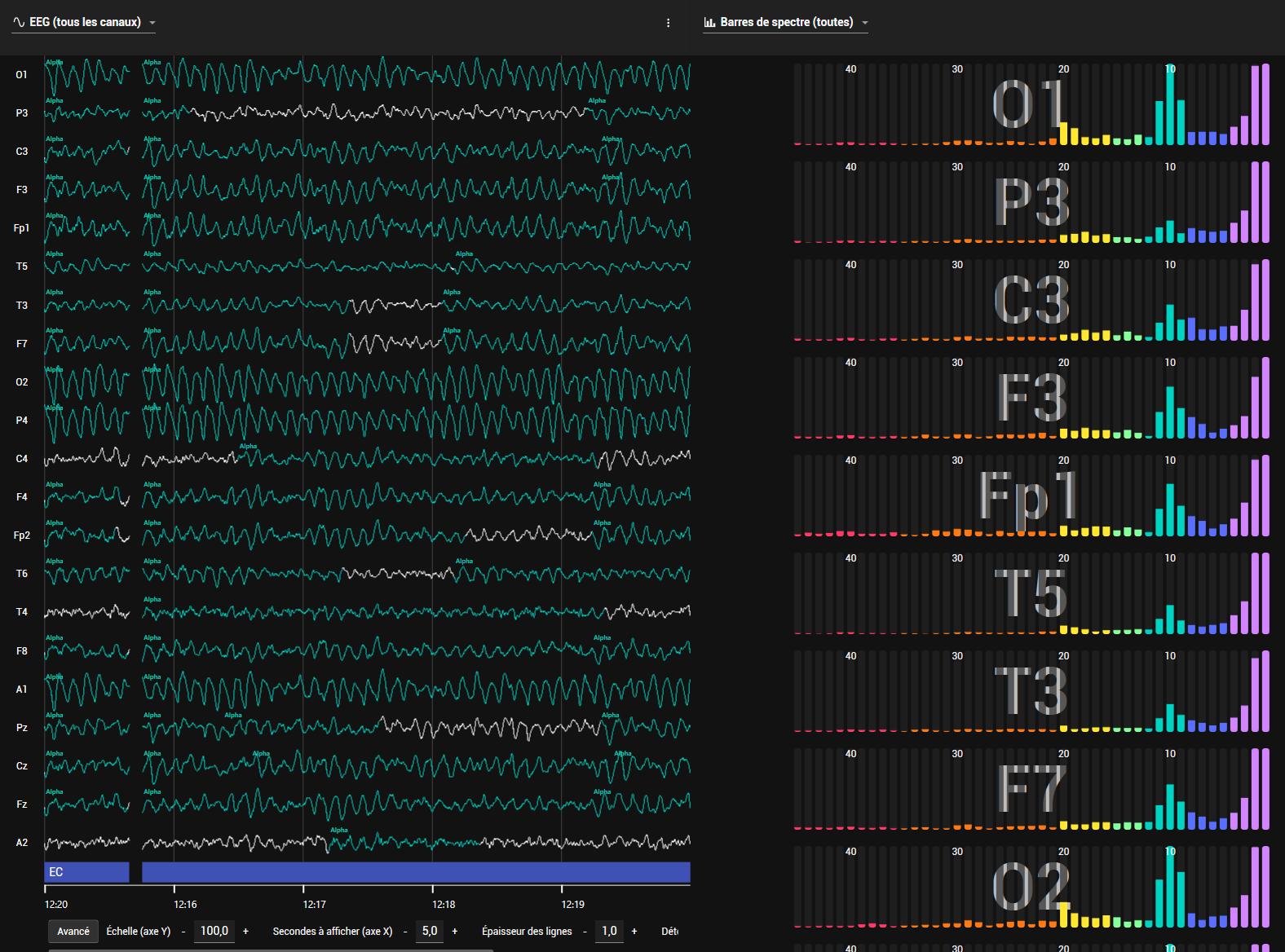The height and width of the screenshot is (952, 1285).
Task: Click the horizontal scrollbar below the display controls
Action: [271, 950]
